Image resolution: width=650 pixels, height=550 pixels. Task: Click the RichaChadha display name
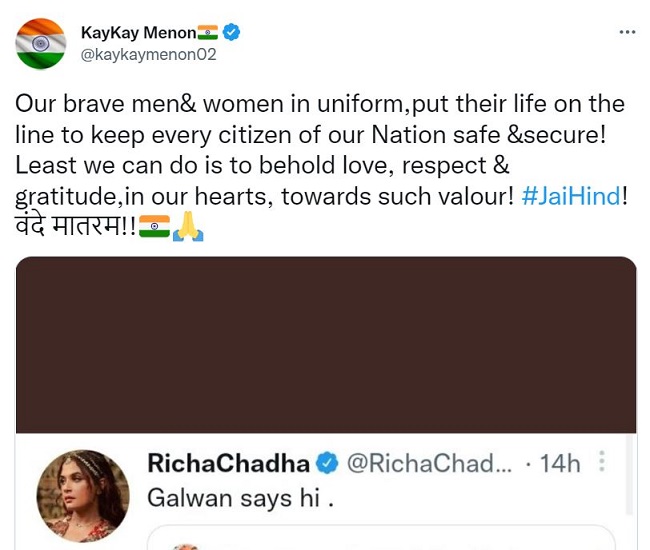point(228,463)
